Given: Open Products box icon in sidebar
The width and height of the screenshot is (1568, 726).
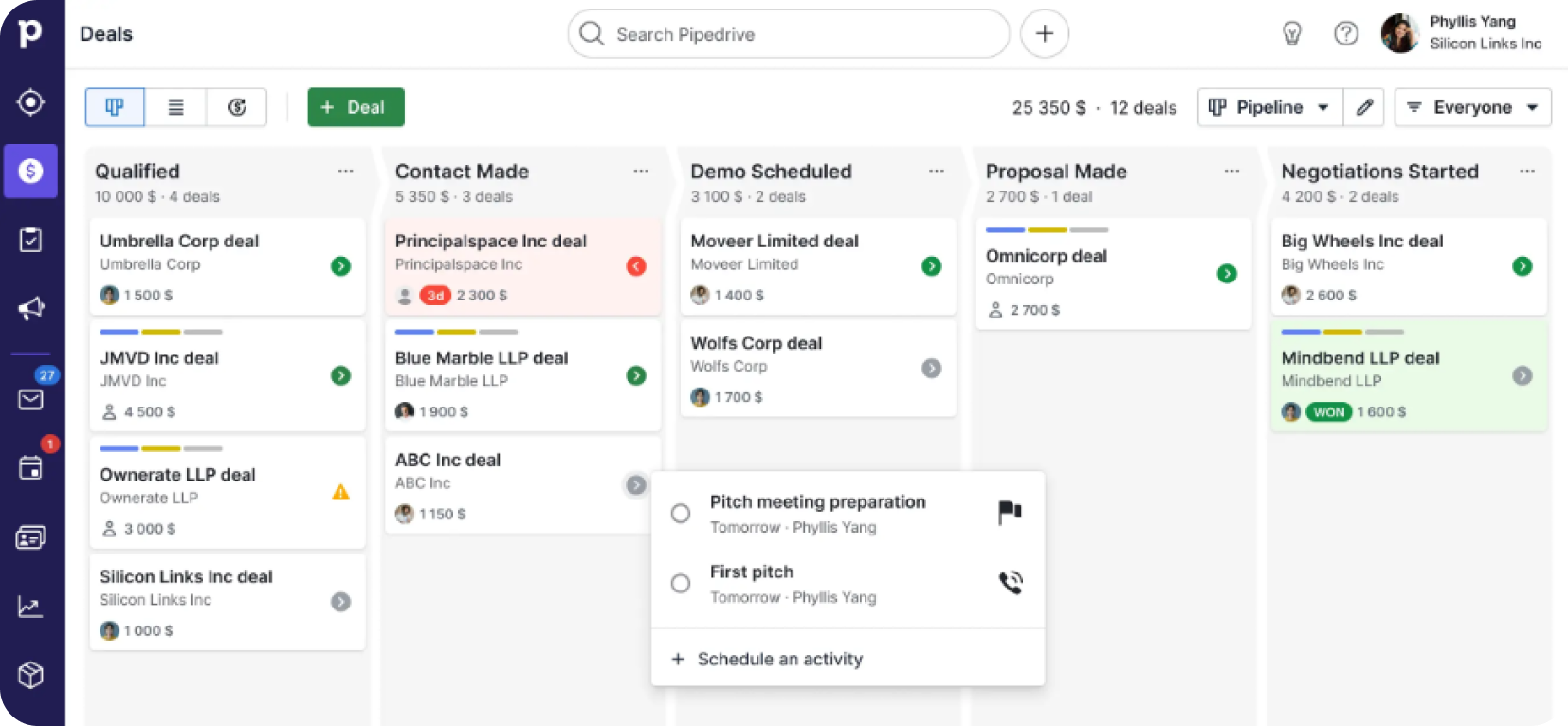Looking at the screenshot, I should (x=30, y=675).
